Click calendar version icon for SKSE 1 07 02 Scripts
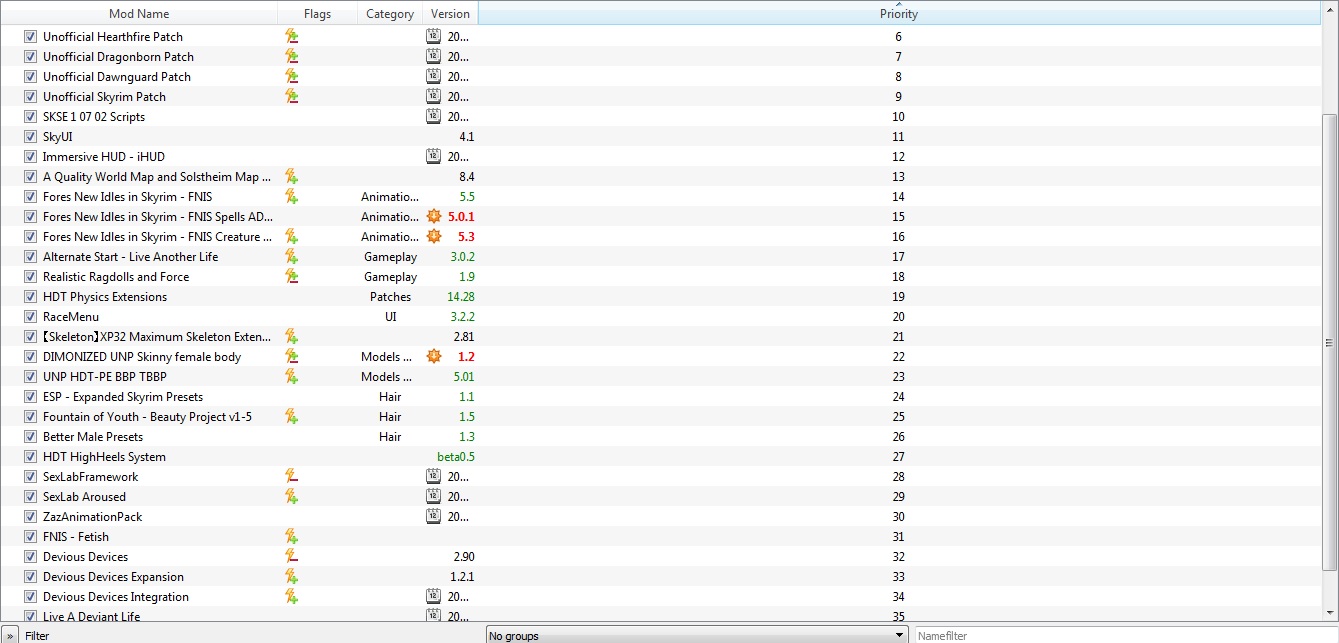 pyautogui.click(x=433, y=116)
